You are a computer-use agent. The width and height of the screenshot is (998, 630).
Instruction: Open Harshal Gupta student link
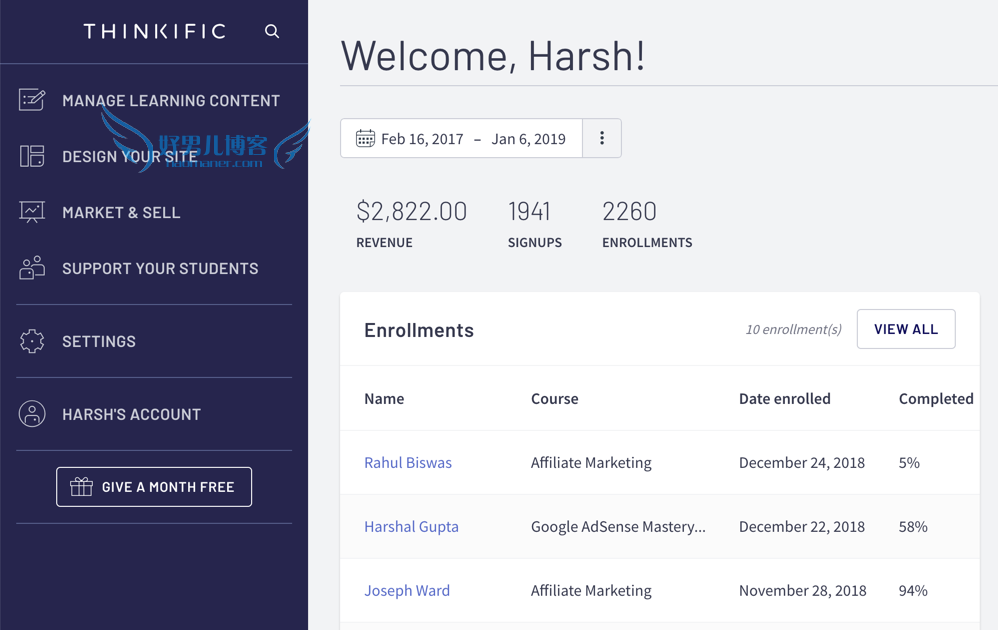point(411,527)
